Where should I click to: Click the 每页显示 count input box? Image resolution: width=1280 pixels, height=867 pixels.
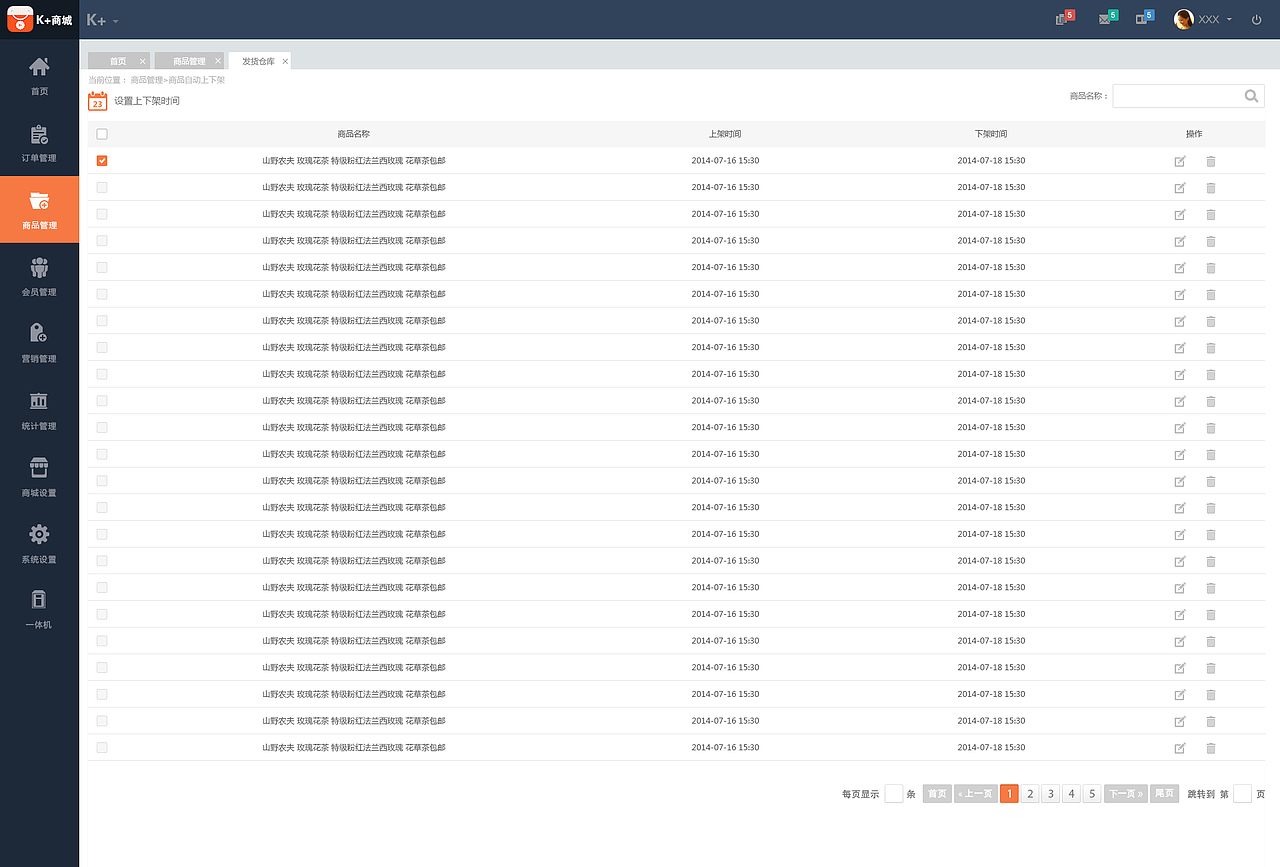click(x=894, y=794)
